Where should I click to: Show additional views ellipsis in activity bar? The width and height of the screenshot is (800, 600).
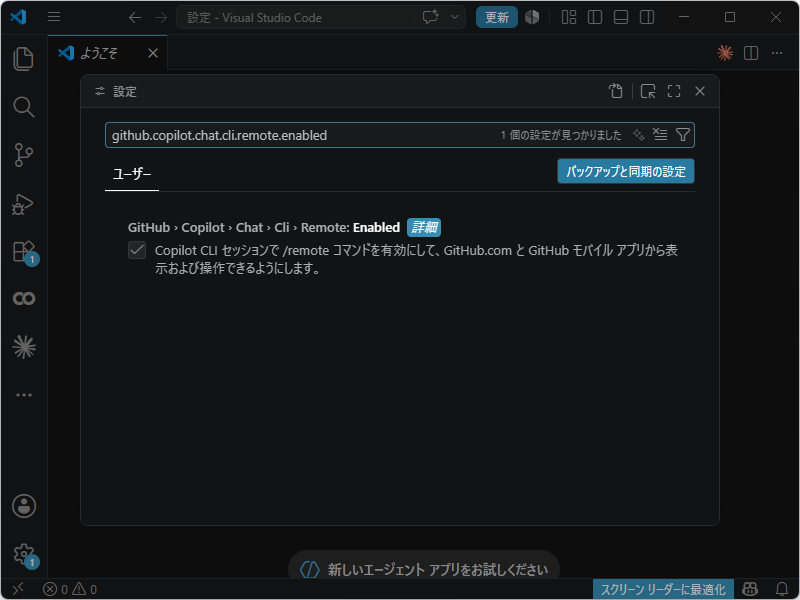23,395
